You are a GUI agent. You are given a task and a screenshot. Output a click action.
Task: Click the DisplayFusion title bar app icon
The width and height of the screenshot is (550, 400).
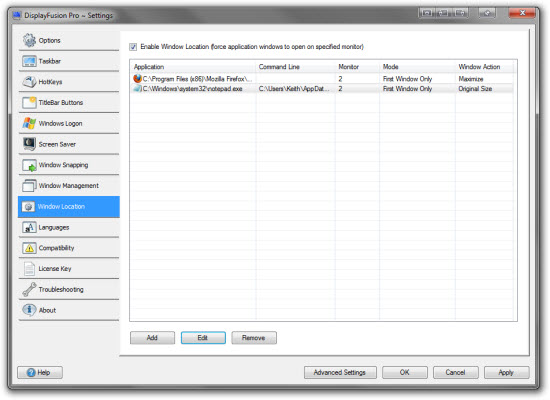tap(17, 15)
